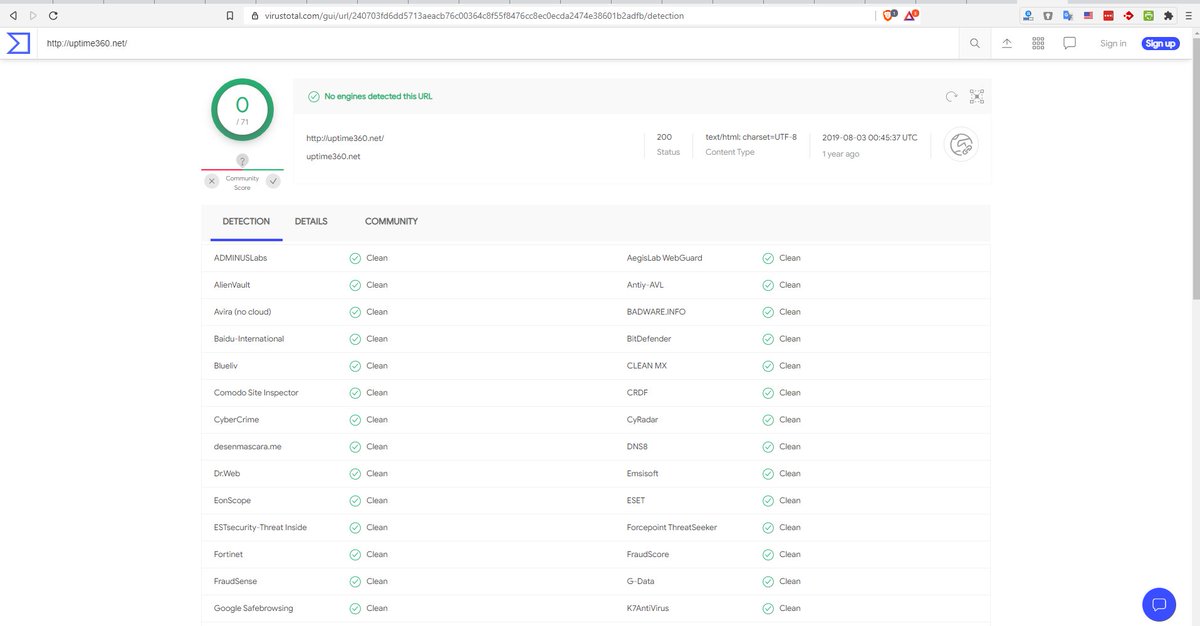Image resolution: width=1200 pixels, height=626 pixels.
Task: Open the red dots password extension
Action: (x=1108, y=16)
